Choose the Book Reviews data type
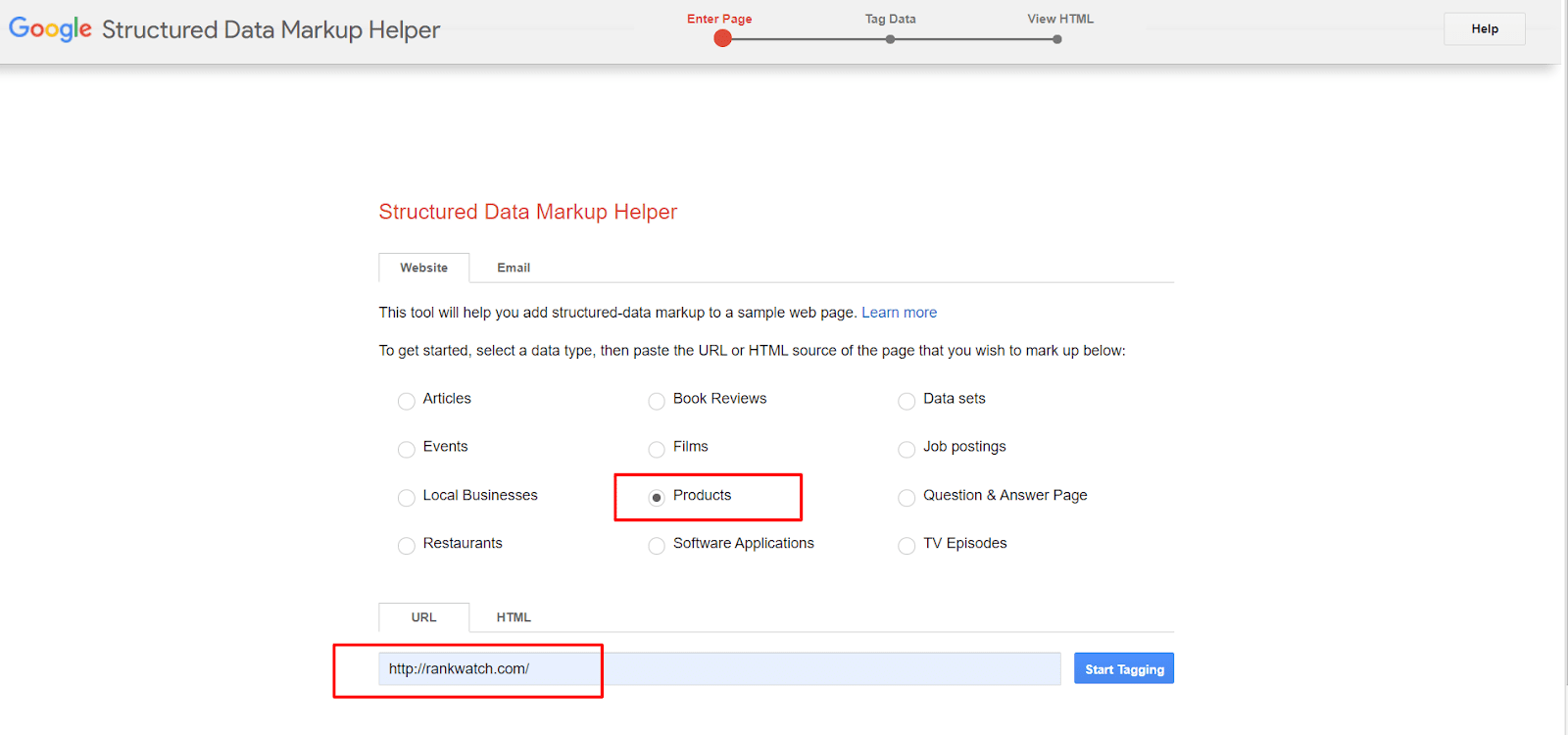Viewport: 1568px width, 735px height. (x=657, y=401)
